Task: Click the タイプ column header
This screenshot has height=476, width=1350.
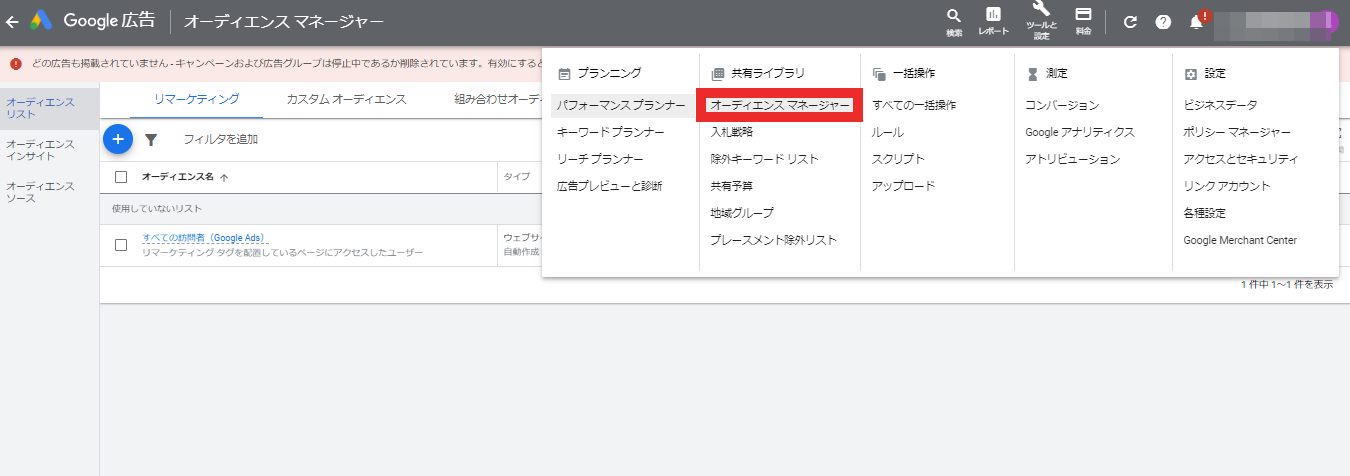Action: [x=517, y=177]
